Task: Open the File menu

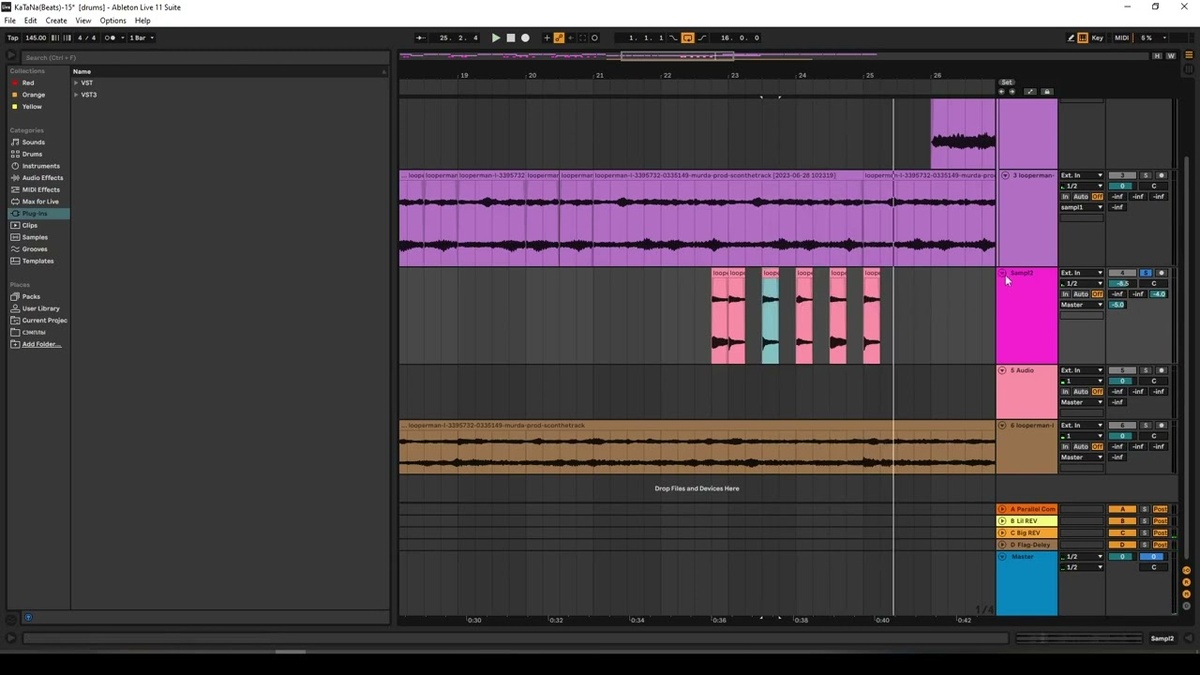Action: (10, 20)
